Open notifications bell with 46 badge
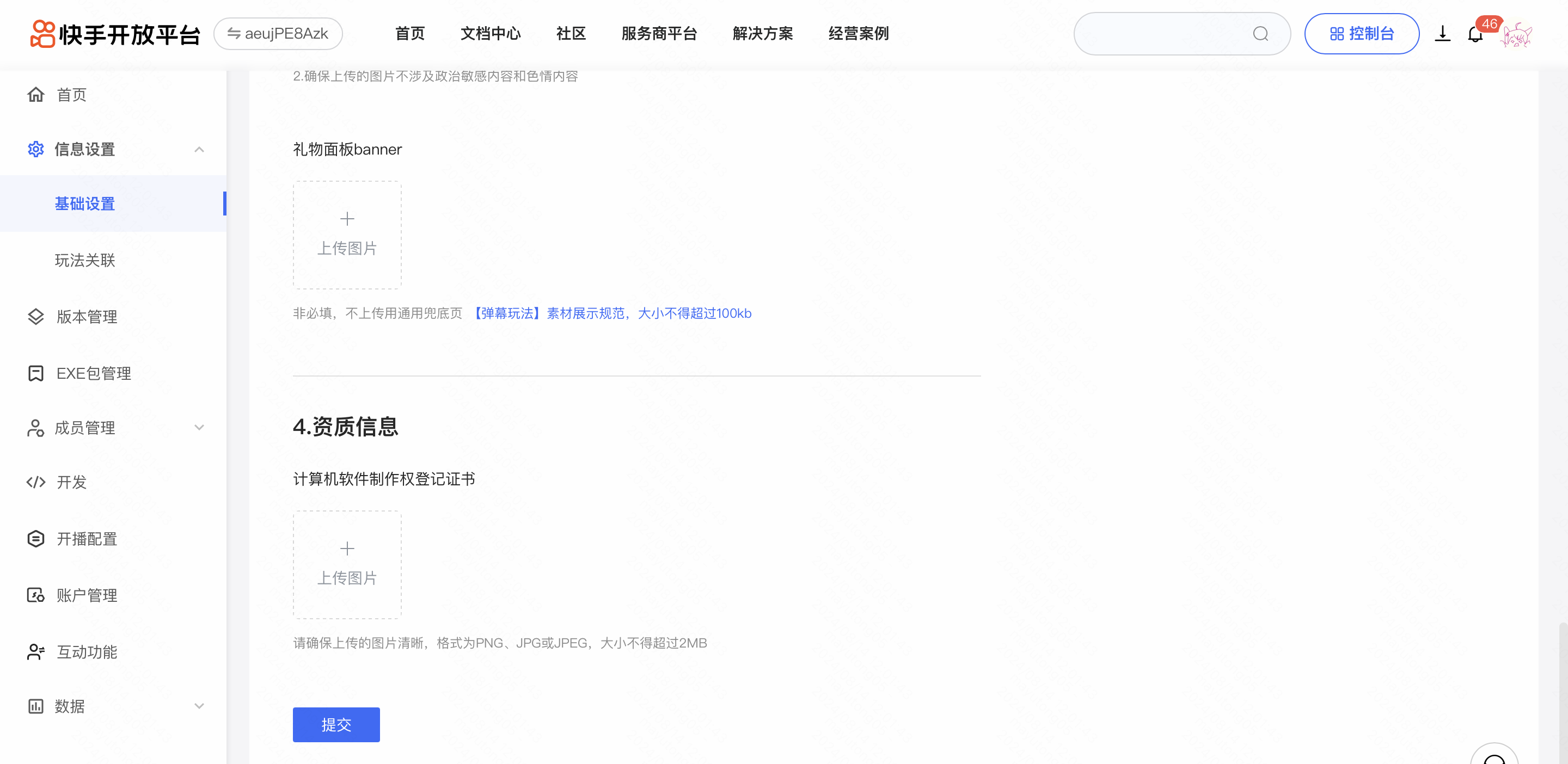The image size is (1568, 764). [x=1475, y=35]
